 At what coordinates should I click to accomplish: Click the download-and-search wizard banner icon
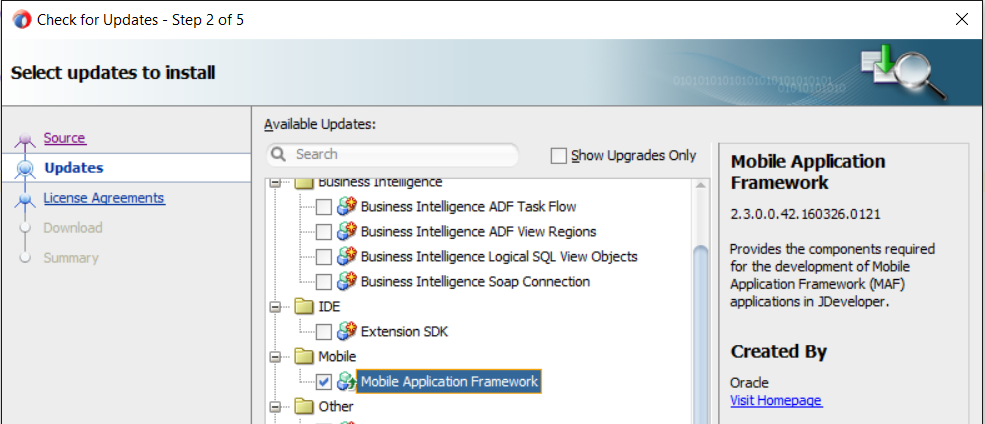[903, 72]
